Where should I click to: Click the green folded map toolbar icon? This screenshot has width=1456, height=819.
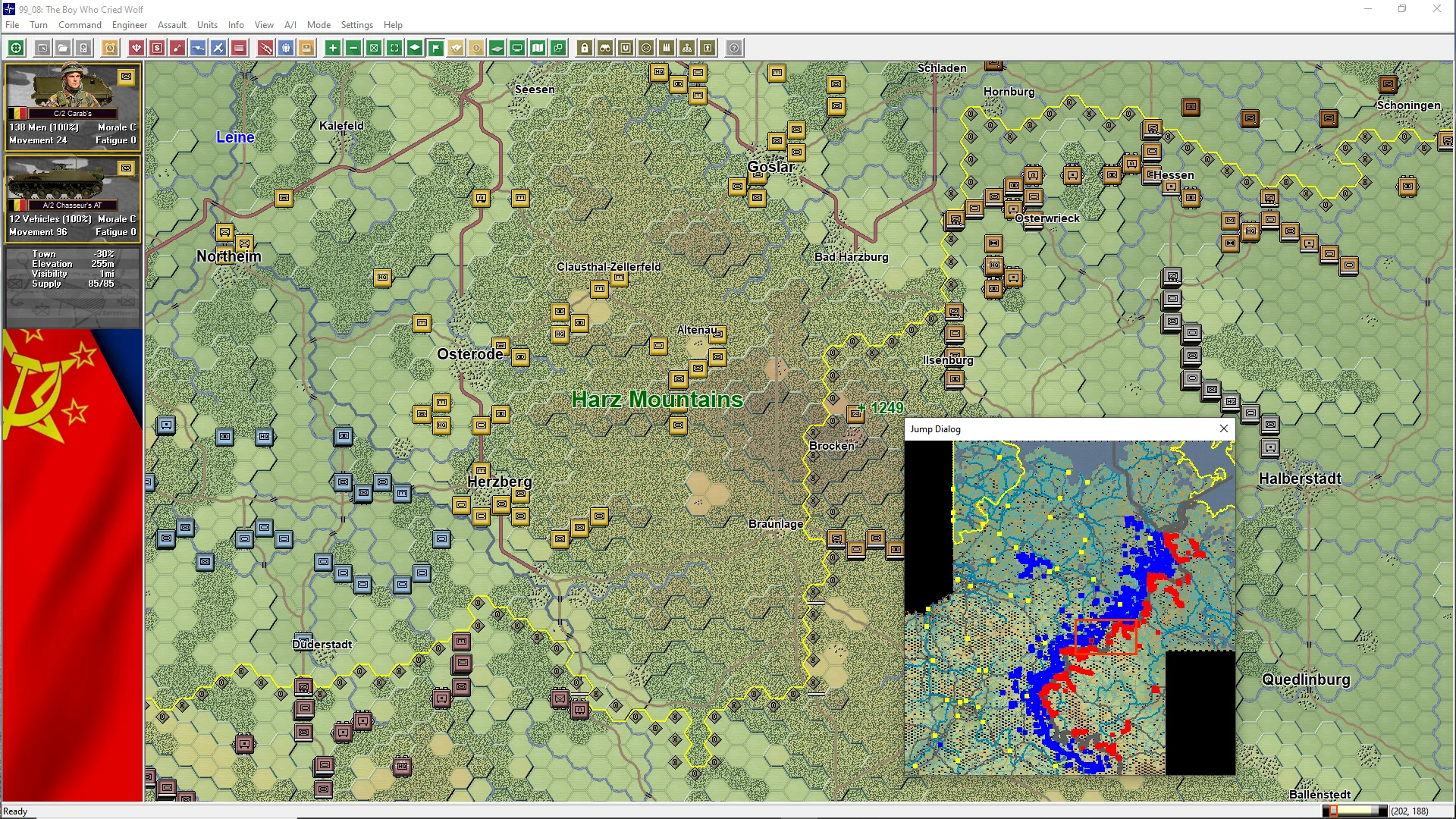pos(538,49)
